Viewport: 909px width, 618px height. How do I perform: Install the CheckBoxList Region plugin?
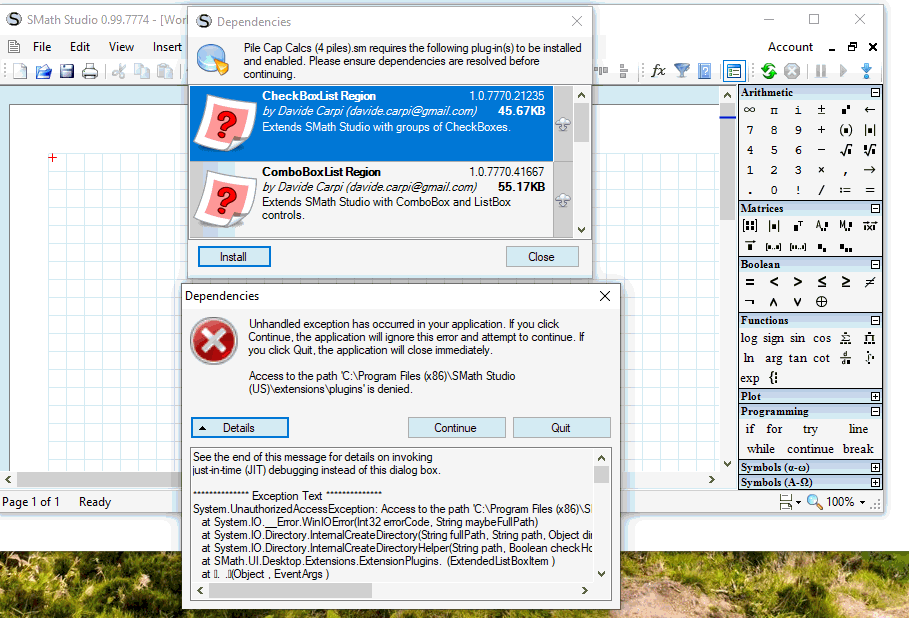pos(233,256)
